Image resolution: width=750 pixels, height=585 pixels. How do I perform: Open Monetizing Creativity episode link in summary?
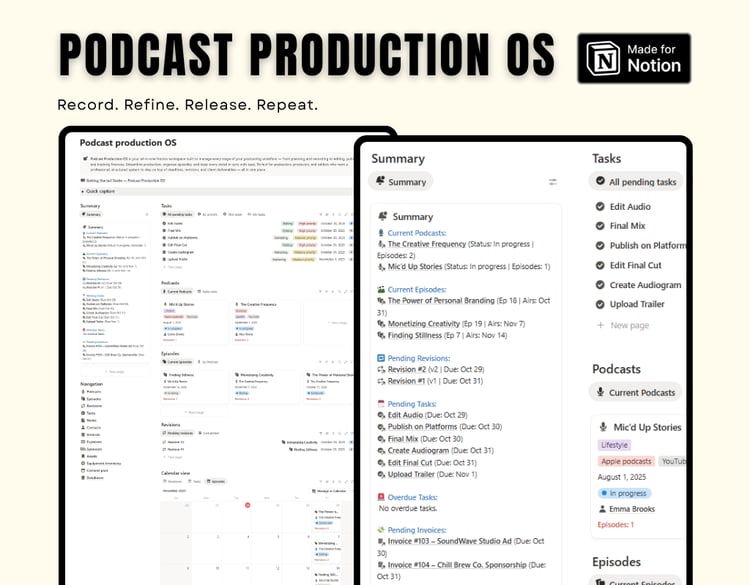point(424,324)
